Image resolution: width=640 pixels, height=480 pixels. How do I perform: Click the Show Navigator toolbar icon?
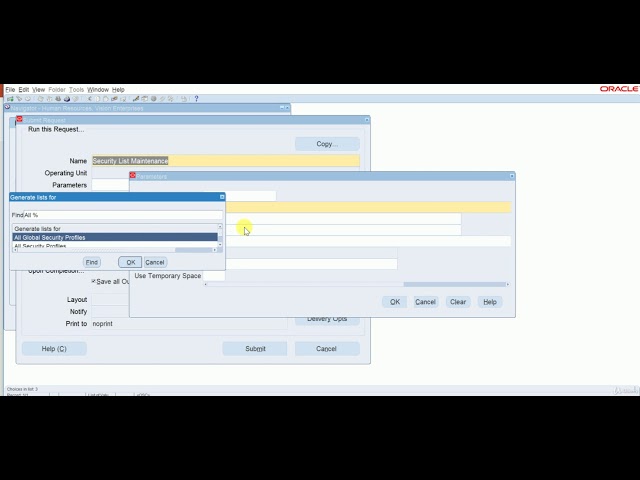point(28,99)
